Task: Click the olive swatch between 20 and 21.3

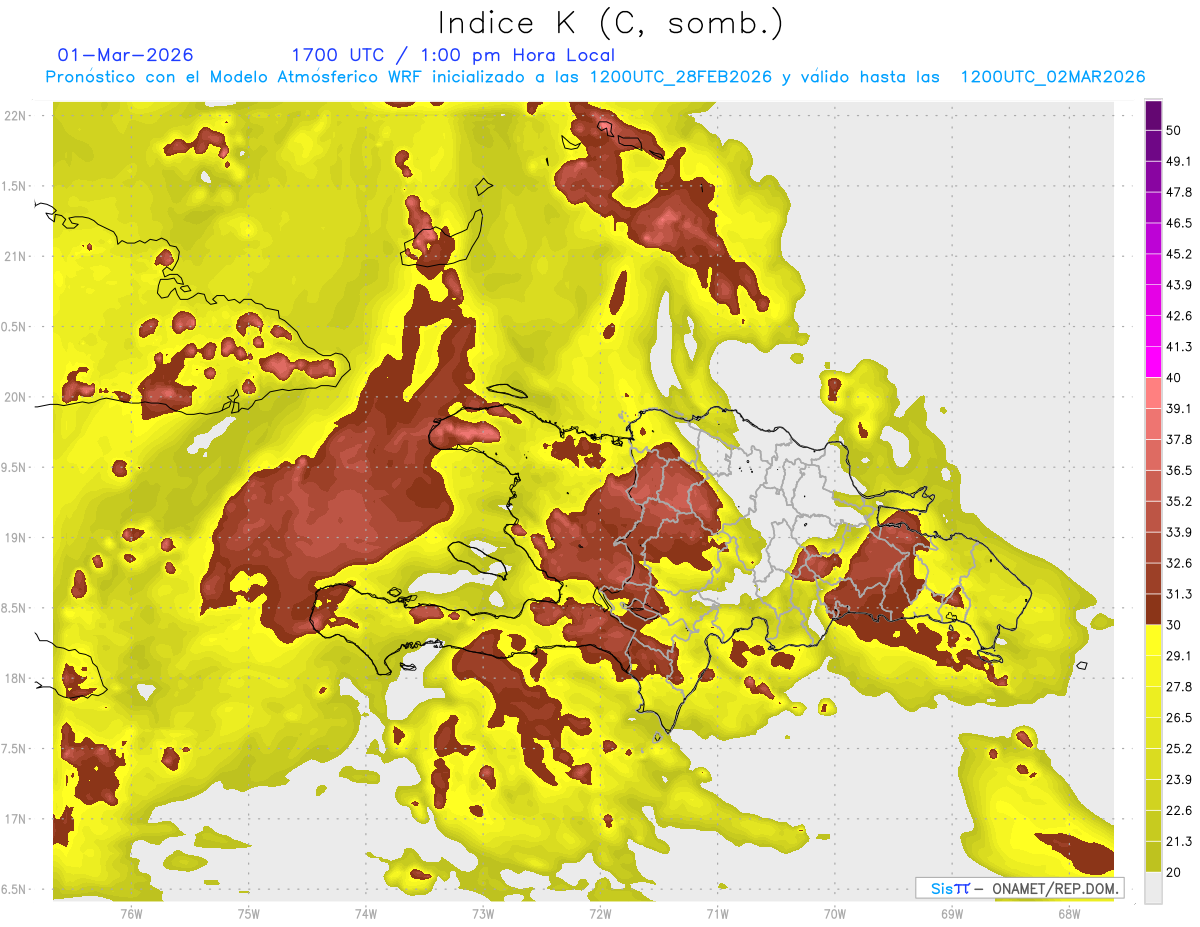Action: [x=1154, y=856]
